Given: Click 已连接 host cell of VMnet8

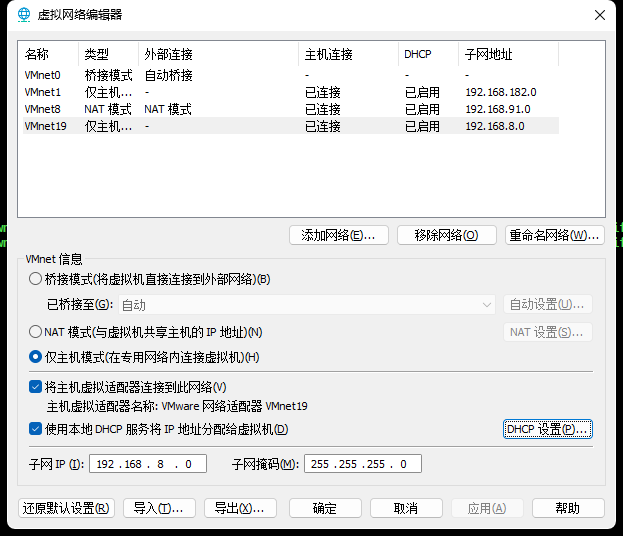Looking at the screenshot, I should [323, 109].
